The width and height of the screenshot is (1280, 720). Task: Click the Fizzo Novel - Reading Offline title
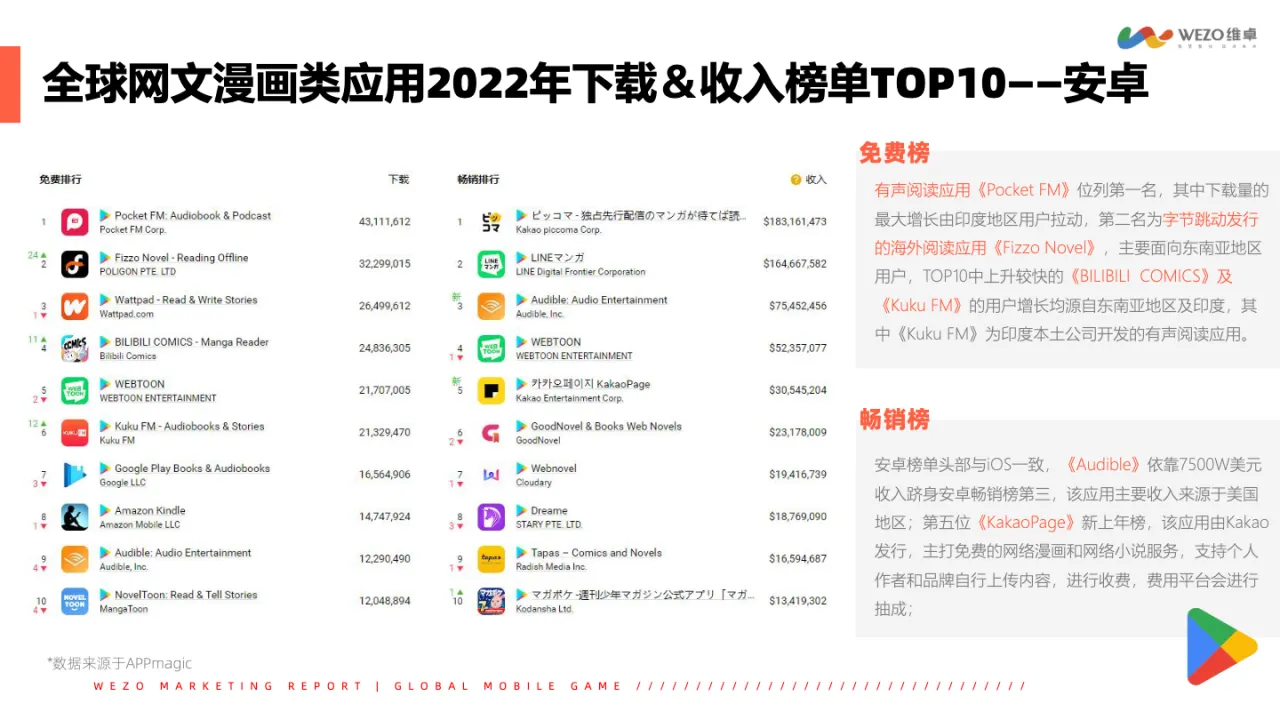[181, 258]
